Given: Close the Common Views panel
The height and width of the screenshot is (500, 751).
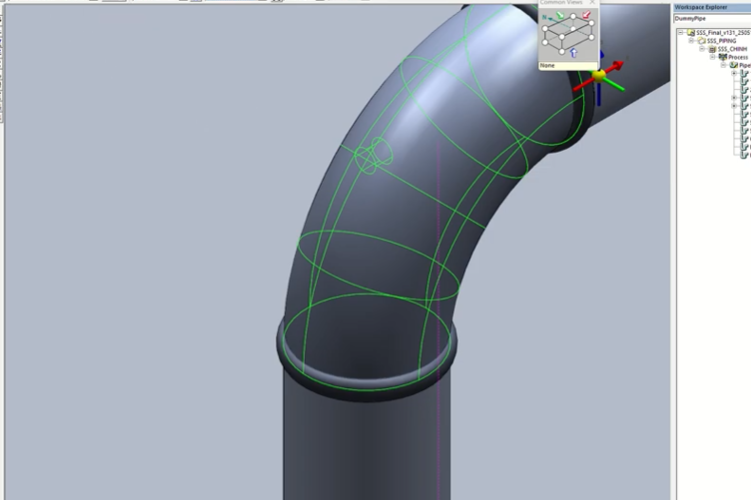Looking at the screenshot, I should point(592,3).
